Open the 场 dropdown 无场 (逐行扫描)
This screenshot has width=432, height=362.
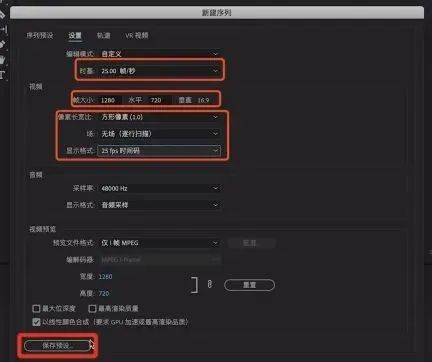(x=159, y=134)
